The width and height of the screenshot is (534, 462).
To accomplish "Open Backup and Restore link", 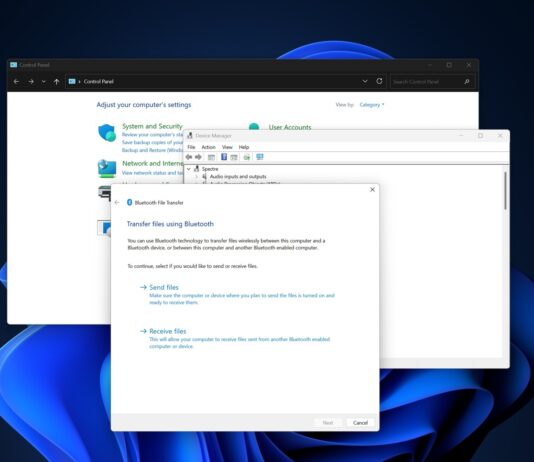I will coord(153,150).
